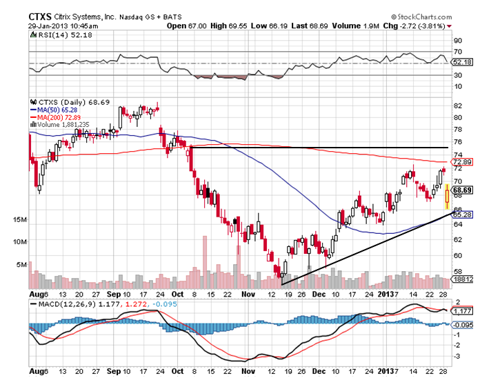Click the High 69.55 value

(229, 26)
